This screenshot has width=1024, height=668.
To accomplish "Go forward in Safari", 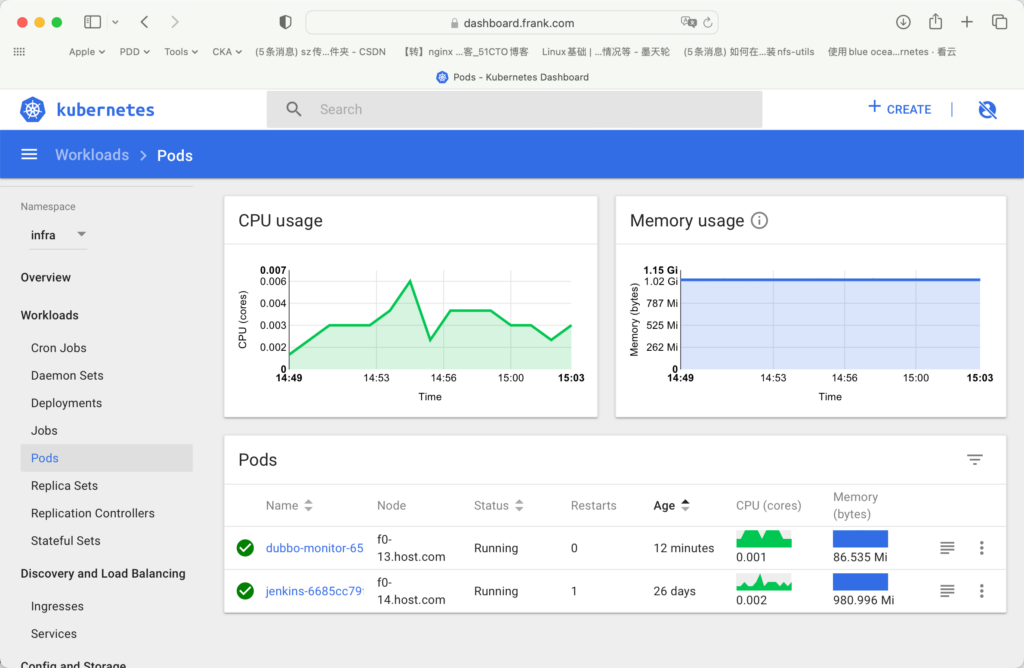I will coord(174,22).
